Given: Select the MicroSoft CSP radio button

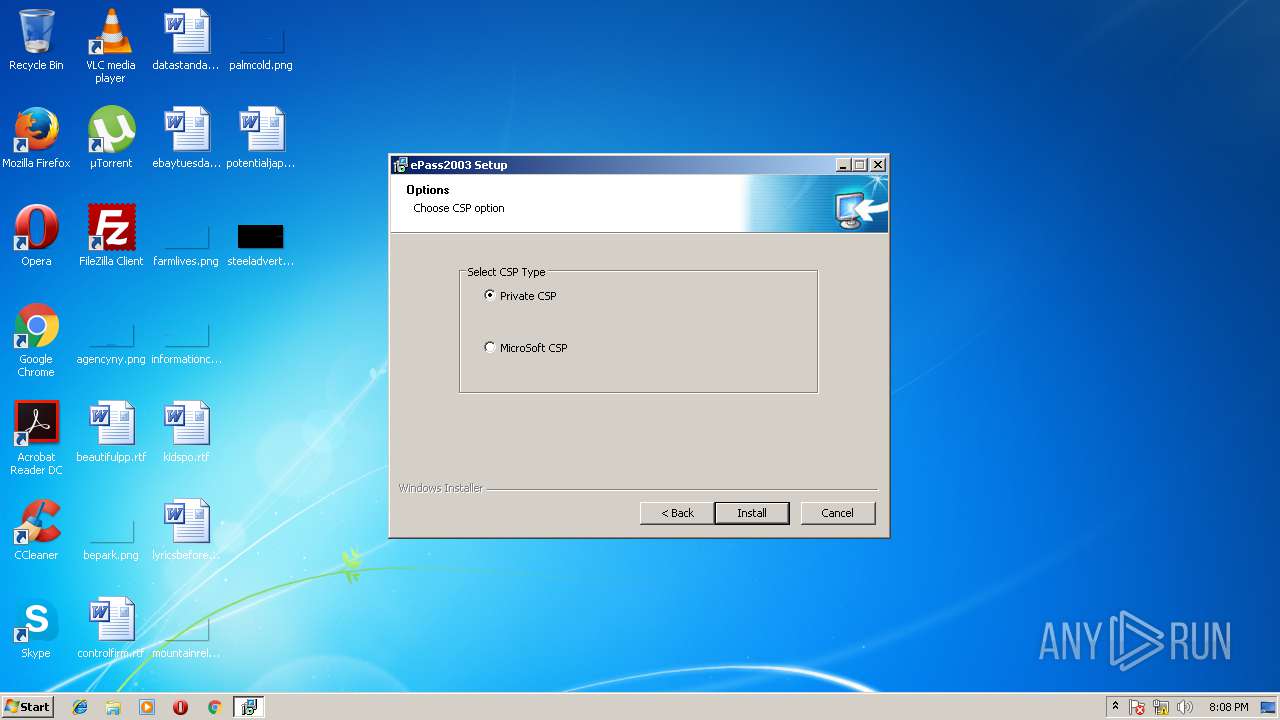Looking at the screenshot, I should 490,347.
